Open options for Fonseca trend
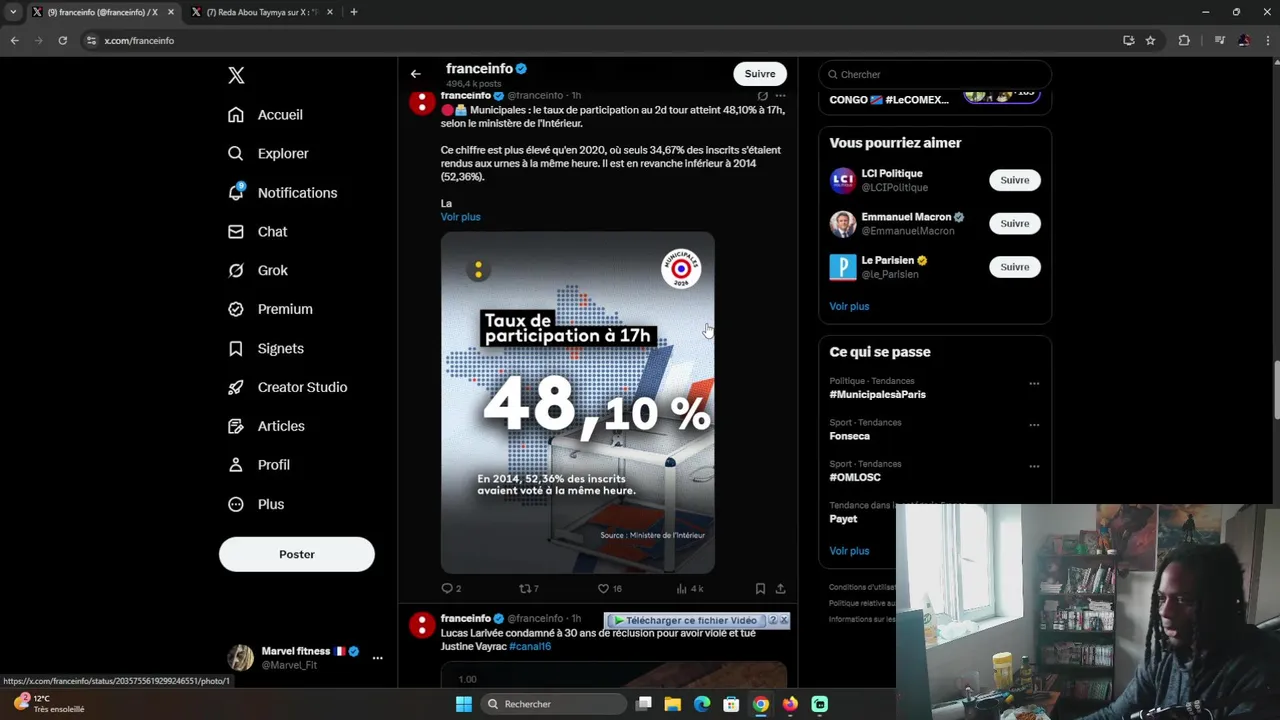This screenshot has width=1280, height=720. (1034, 425)
